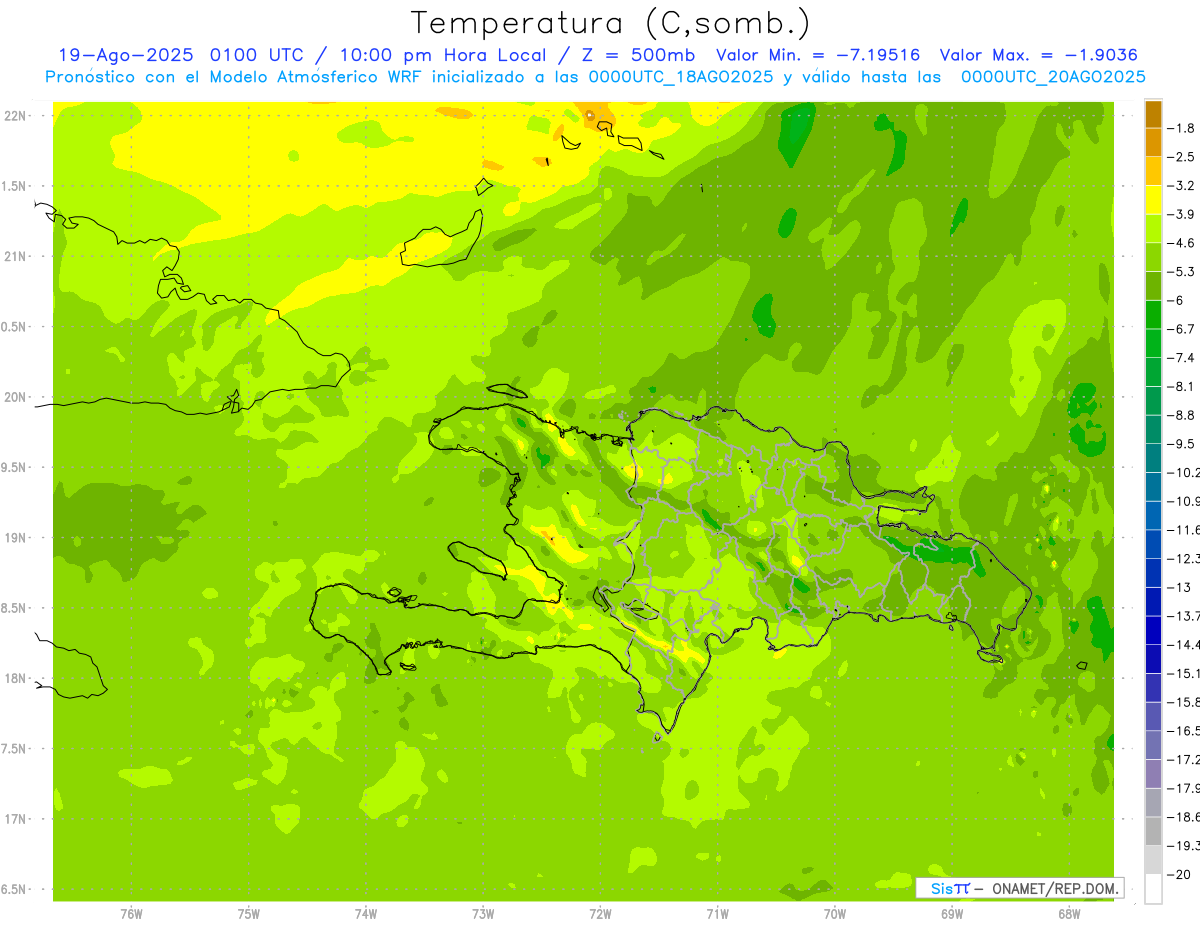Click the '22N' latitude label

click(x=15, y=116)
